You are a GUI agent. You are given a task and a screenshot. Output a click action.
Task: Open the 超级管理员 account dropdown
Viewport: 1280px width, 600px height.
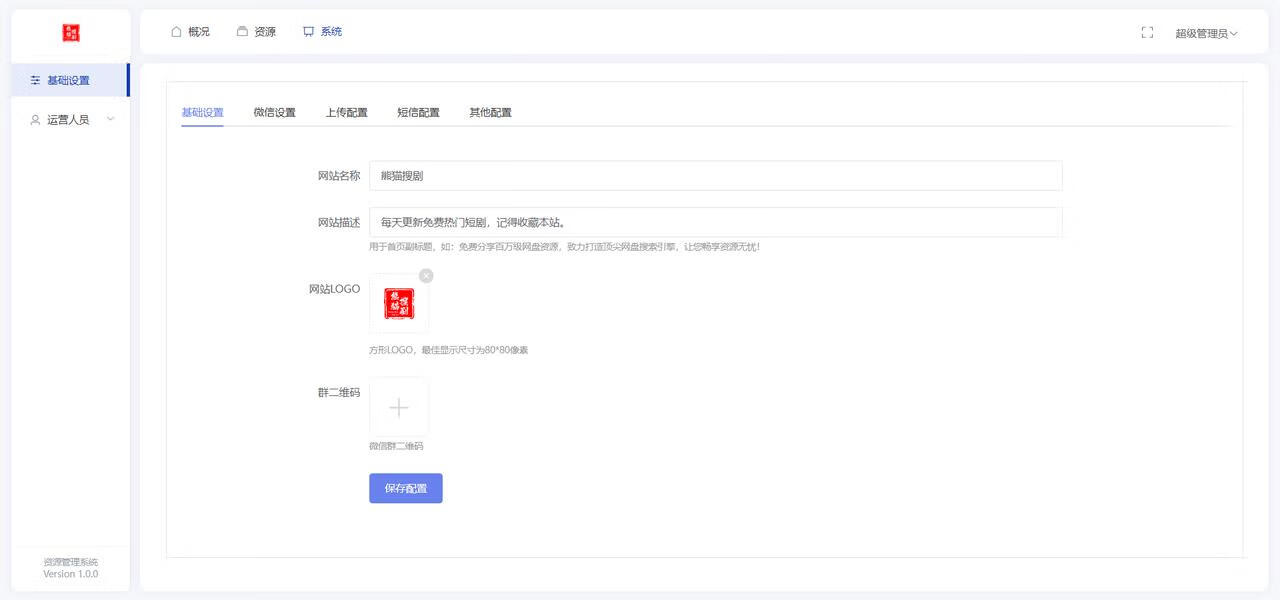pyautogui.click(x=1206, y=33)
